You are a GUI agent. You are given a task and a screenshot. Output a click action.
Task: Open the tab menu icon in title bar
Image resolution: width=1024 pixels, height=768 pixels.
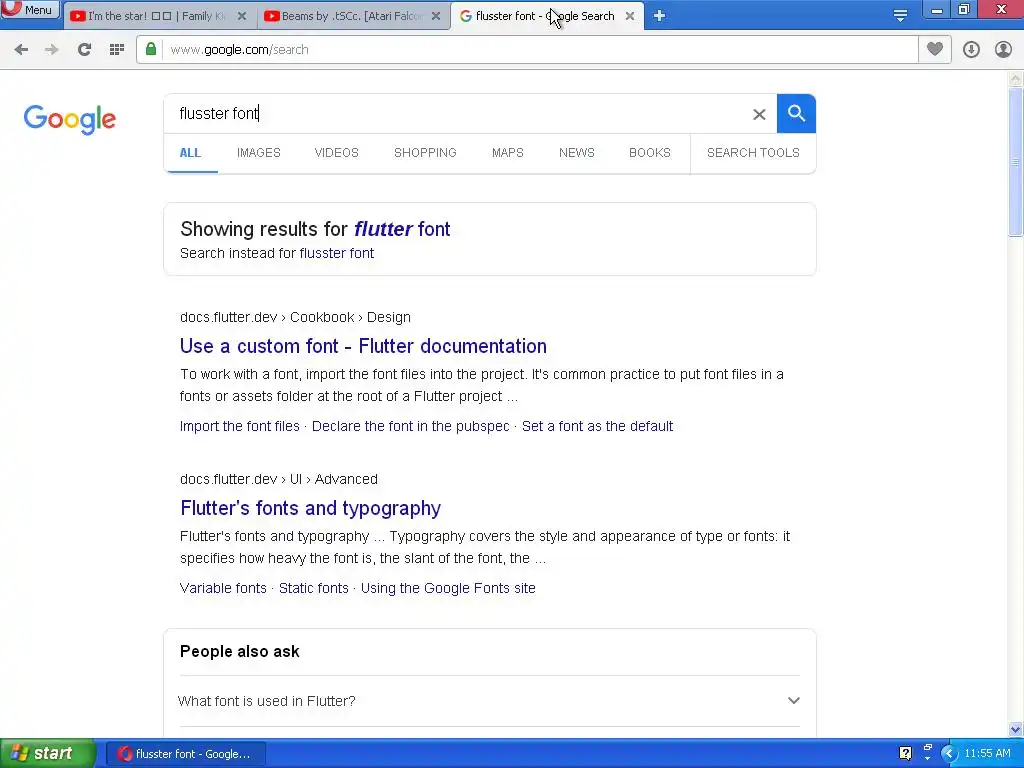pos(900,16)
